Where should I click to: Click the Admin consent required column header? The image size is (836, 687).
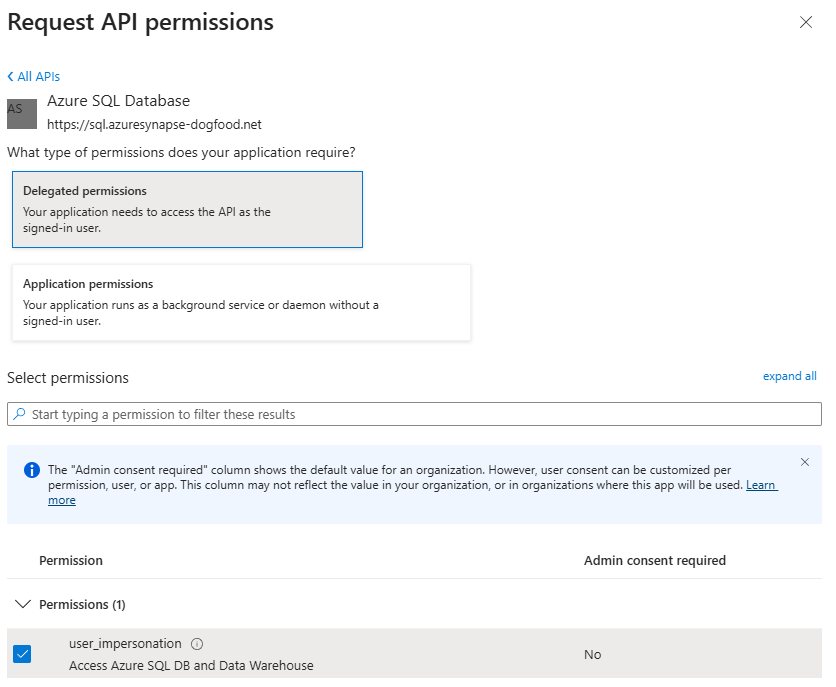[x=654, y=560]
